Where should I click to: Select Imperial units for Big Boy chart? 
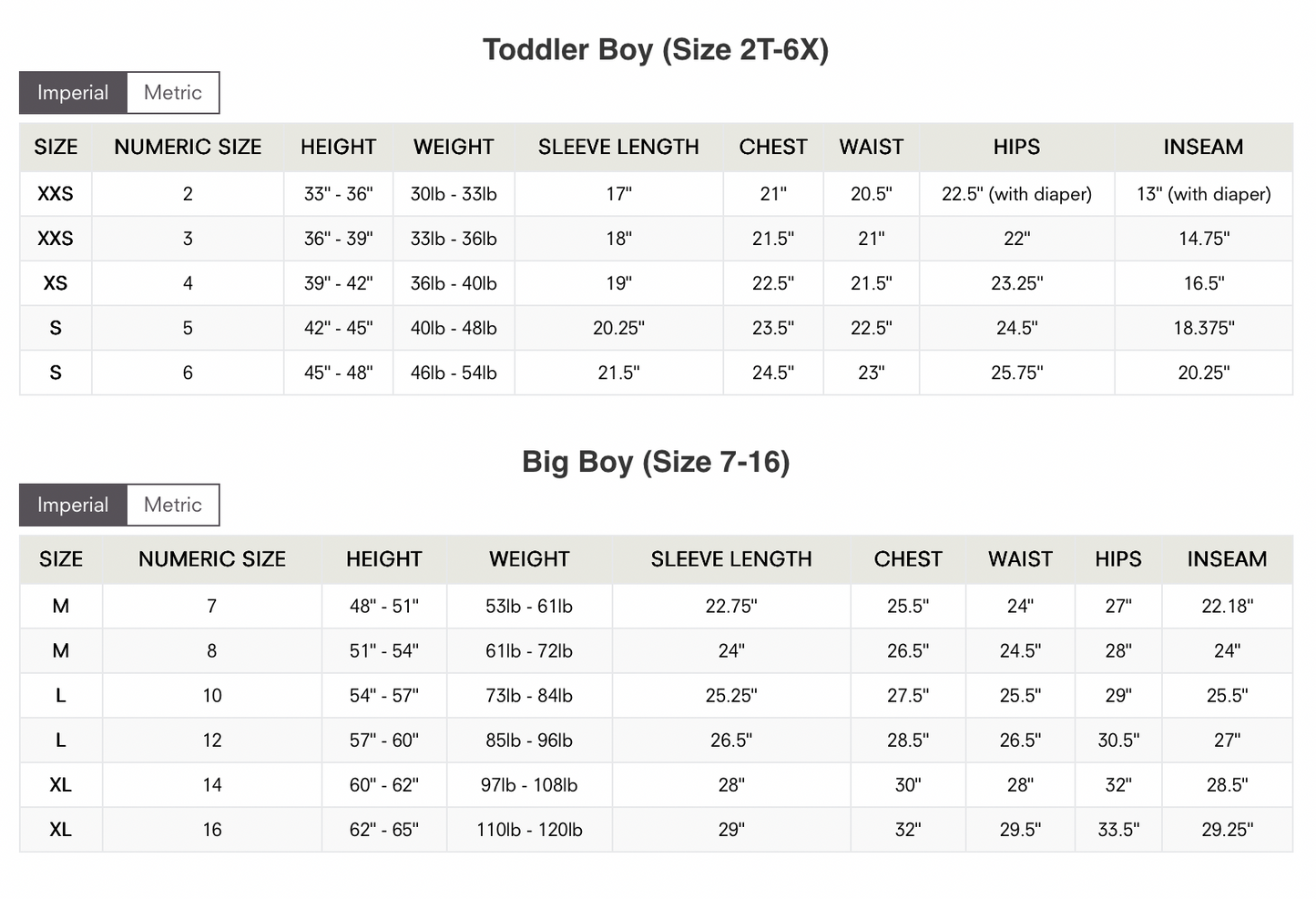pos(73,506)
